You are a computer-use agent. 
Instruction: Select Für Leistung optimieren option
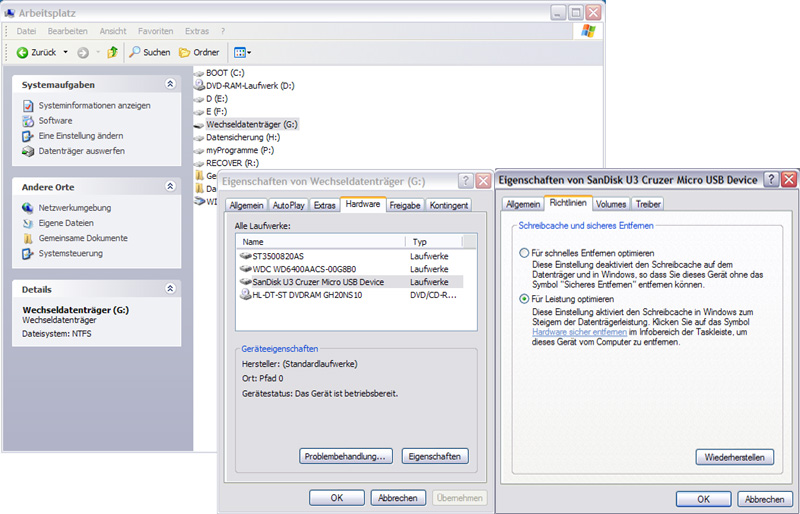pos(524,299)
